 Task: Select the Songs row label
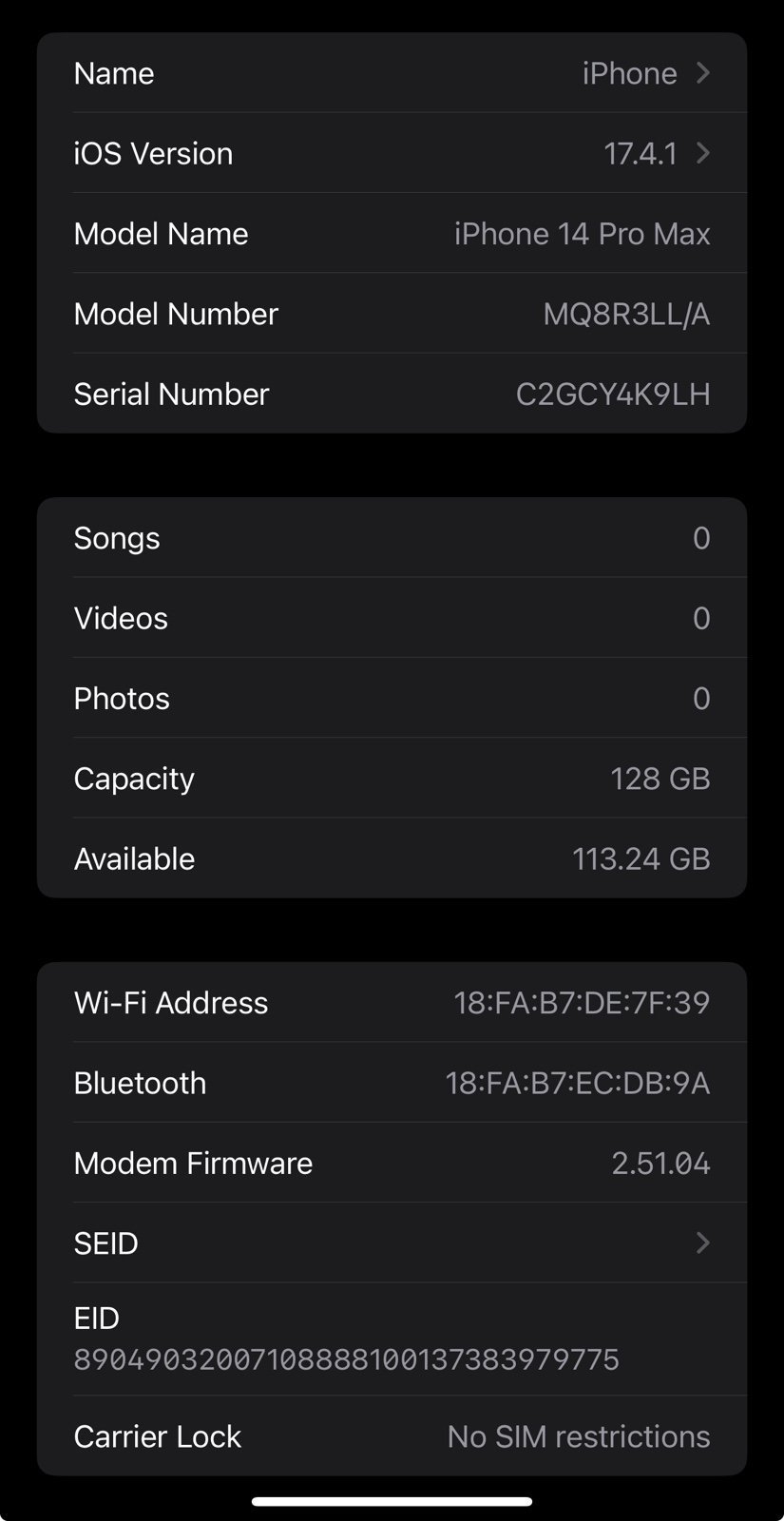[117, 538]
